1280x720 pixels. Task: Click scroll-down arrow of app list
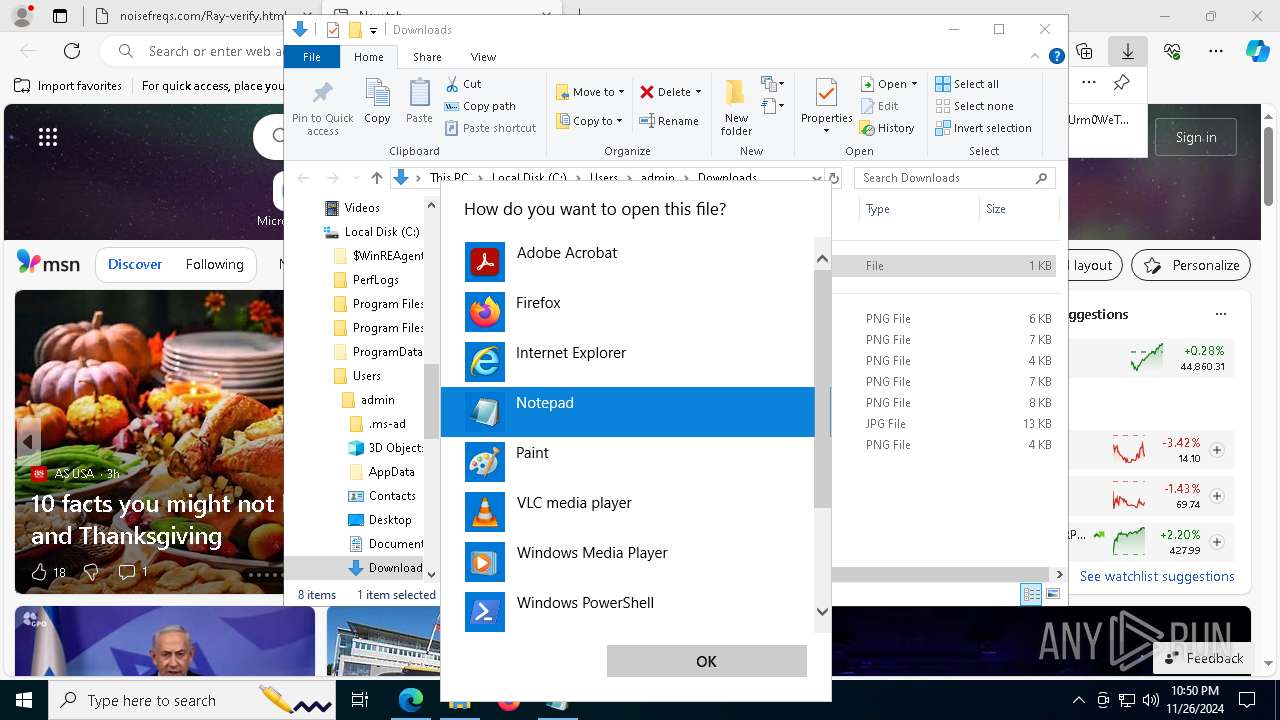coord(823,611)
